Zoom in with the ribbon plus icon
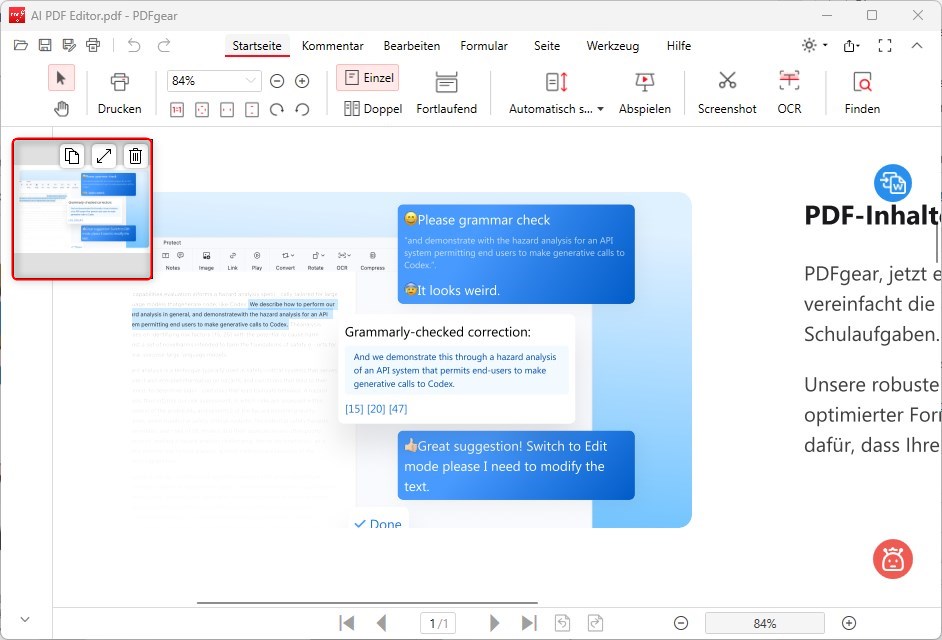942x640 pixels. click(302, 81)
